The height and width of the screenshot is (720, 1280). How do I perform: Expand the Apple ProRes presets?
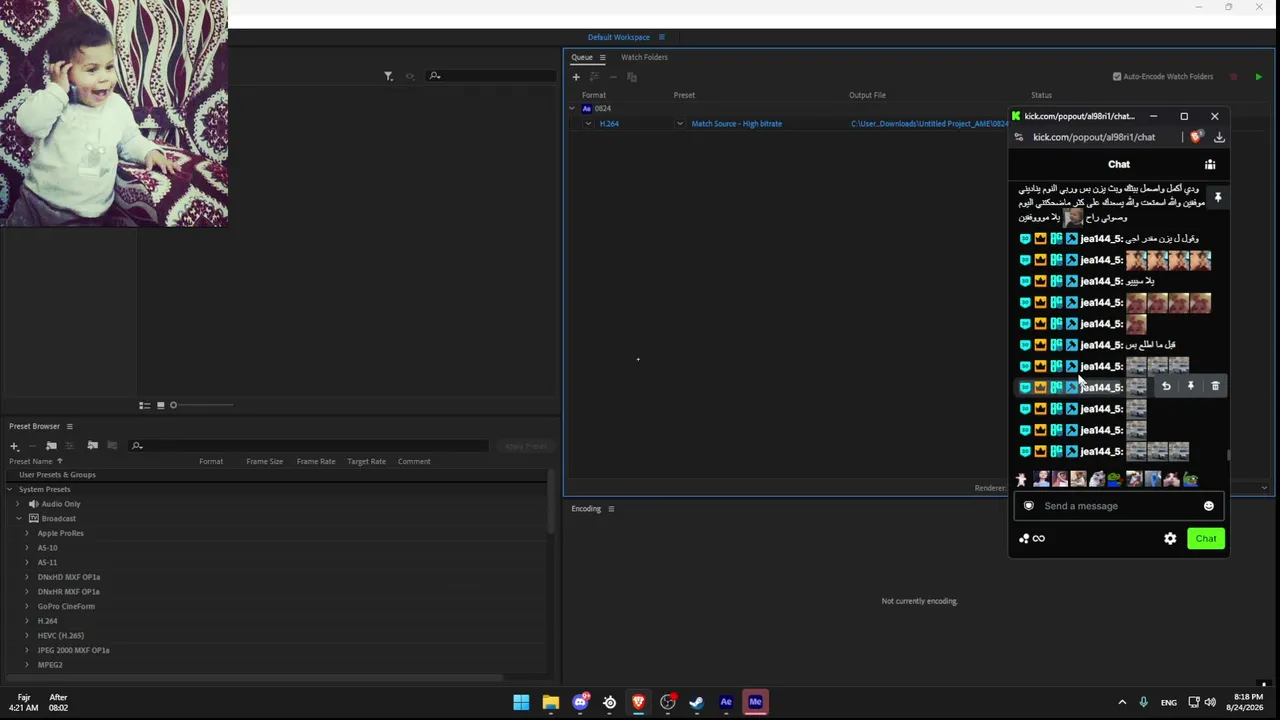point(27,533)
